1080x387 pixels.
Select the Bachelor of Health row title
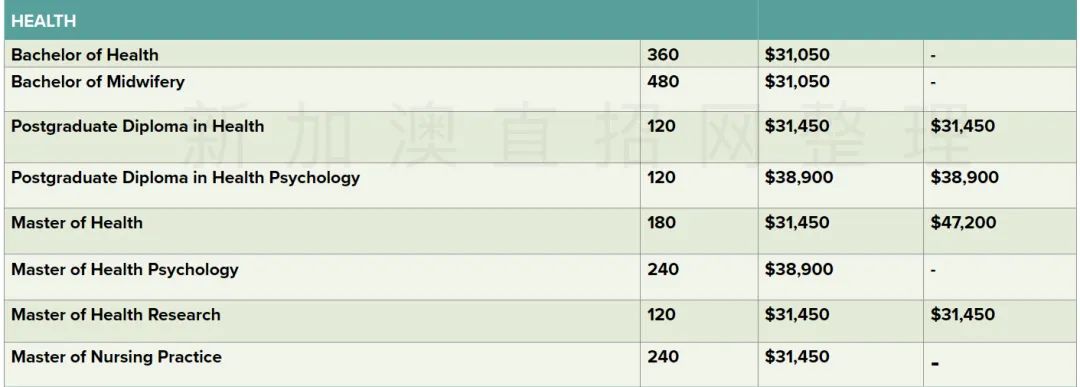point(85,55)
